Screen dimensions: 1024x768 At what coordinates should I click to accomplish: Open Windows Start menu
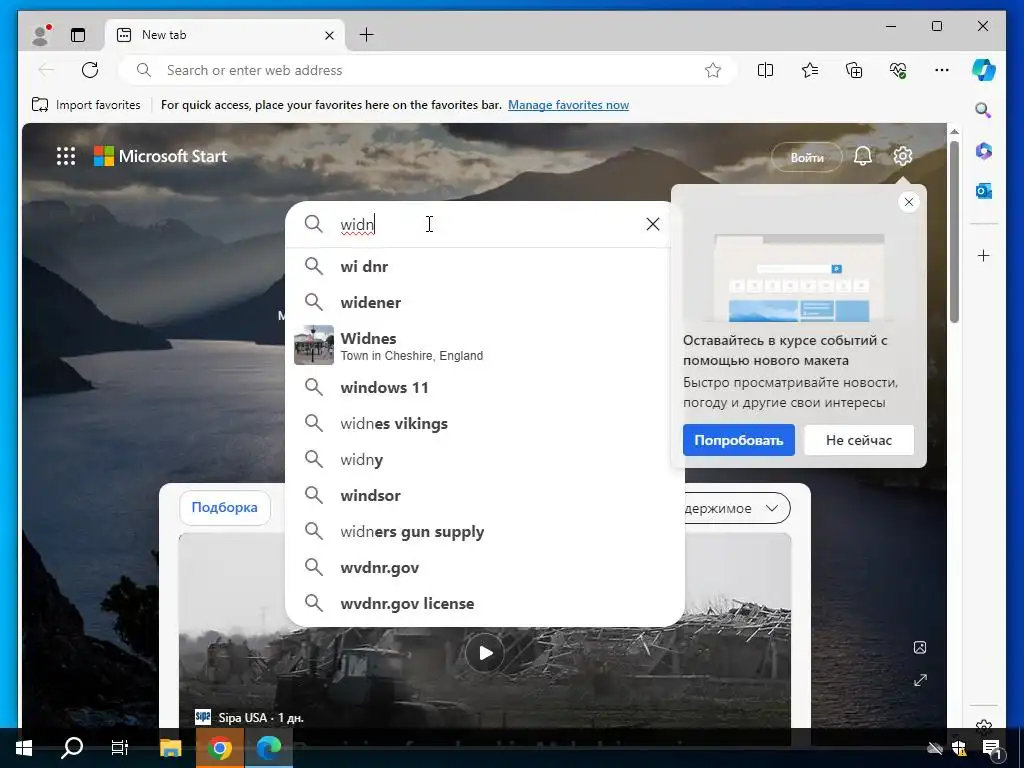pyautogui.click(x=24, y=748)
